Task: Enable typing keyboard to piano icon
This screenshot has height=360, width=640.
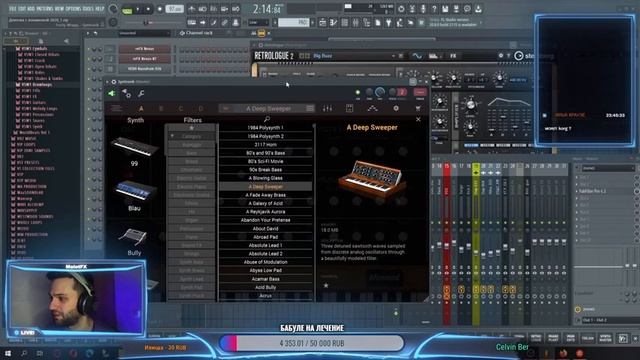Action: pyautogui.click(x=191, y=22)
